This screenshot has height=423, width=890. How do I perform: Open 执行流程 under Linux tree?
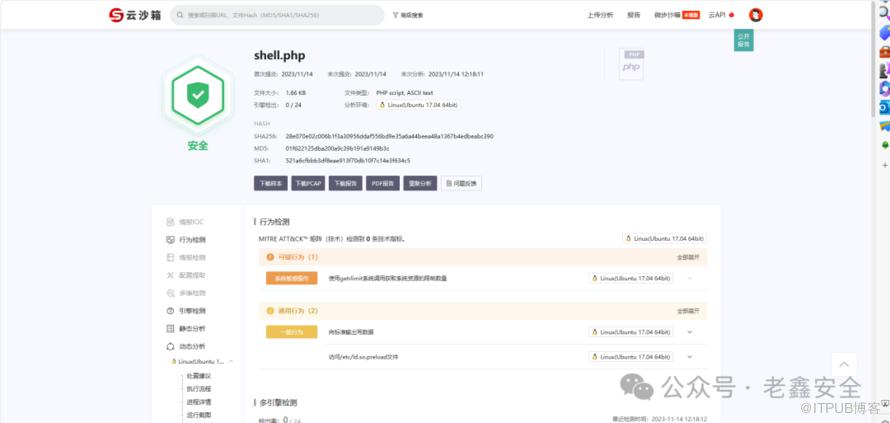(199, 390)
